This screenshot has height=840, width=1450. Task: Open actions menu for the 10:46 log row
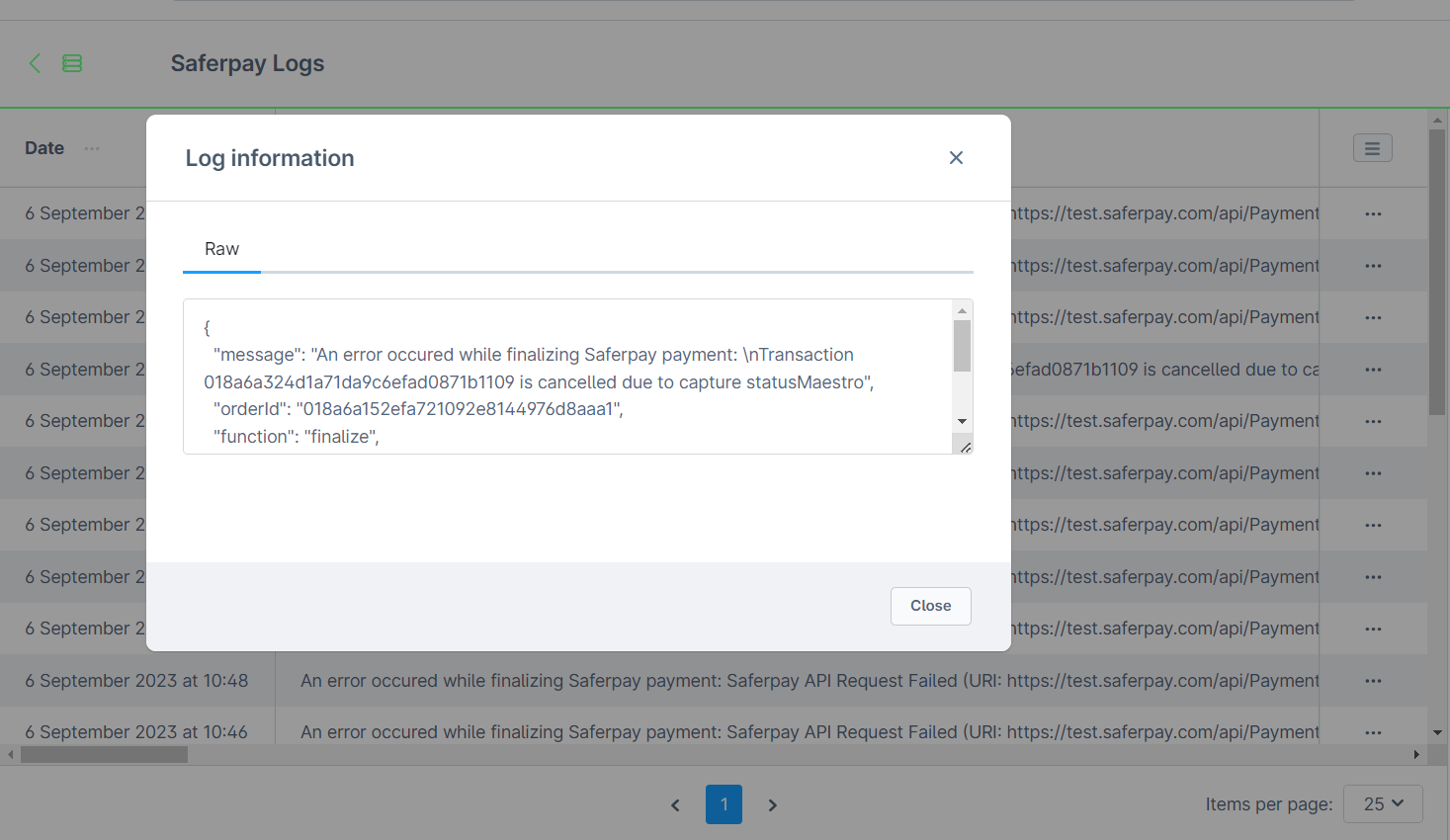pyautogui.click(x=1373, y=732)
